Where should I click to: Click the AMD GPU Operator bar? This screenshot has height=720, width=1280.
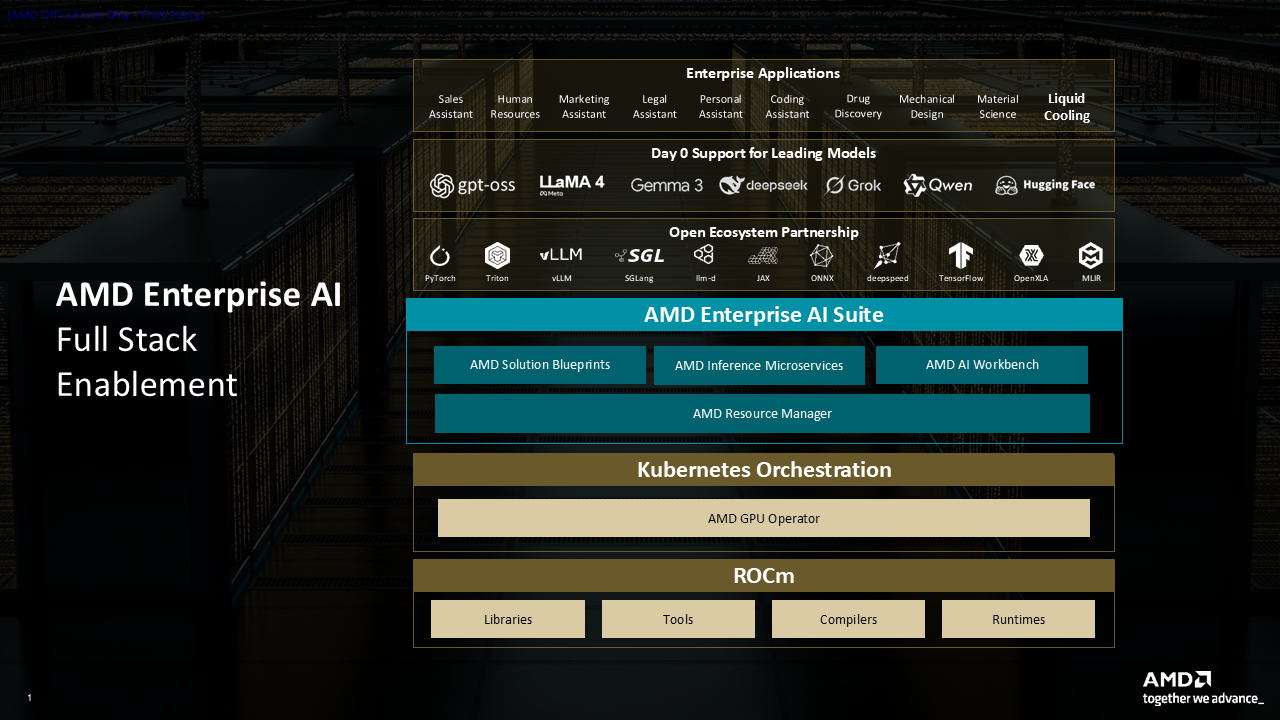click(x=763, y=518)
